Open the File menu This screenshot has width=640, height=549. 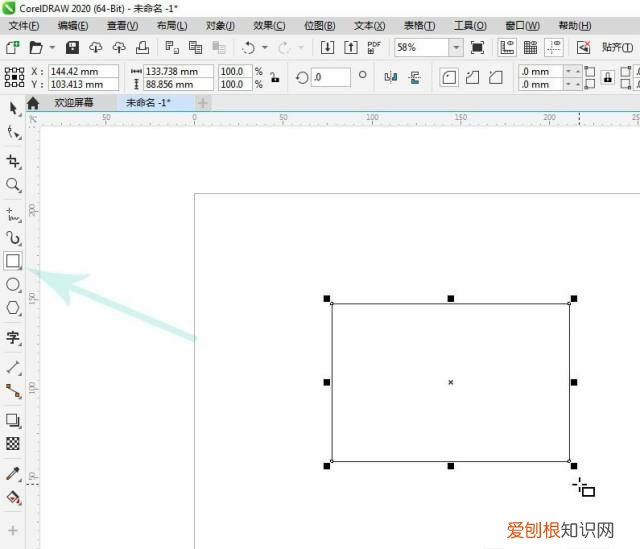24,26
